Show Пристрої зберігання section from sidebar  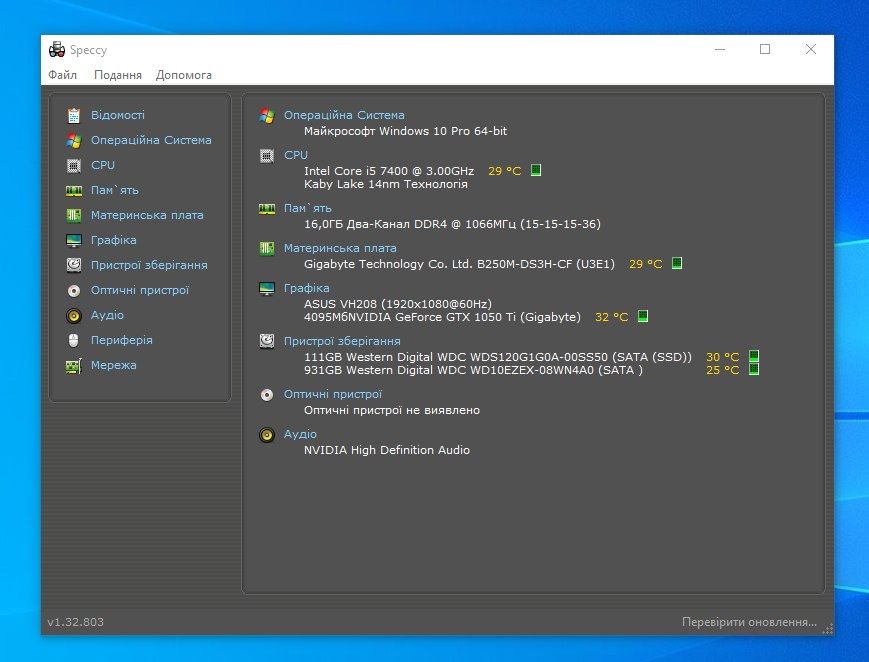coord(149,265)
